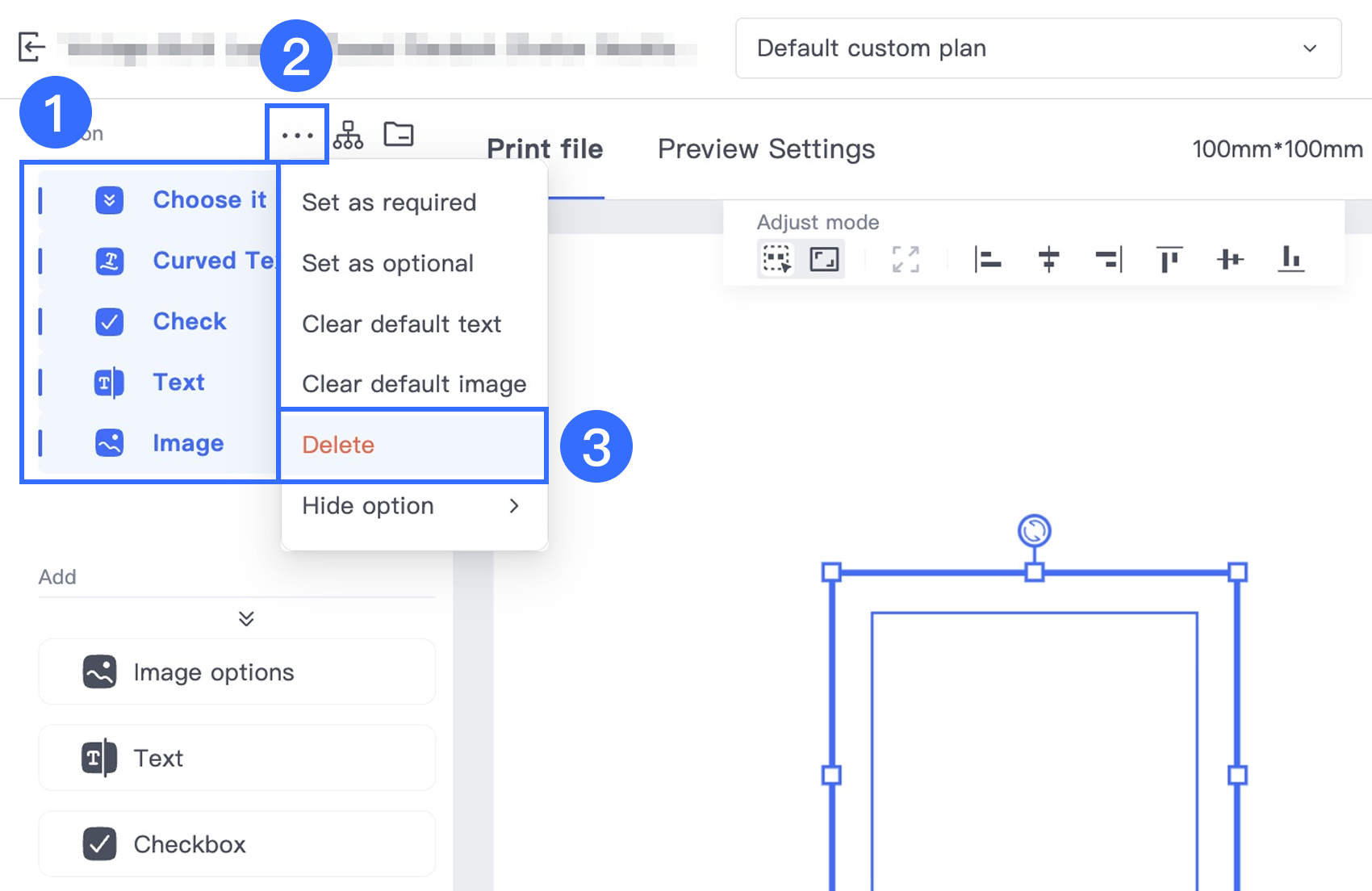The height and width of the screenshot is (891, 1372).
Task: Open the Default custom plan dropdown
Action: point(1038,48)
